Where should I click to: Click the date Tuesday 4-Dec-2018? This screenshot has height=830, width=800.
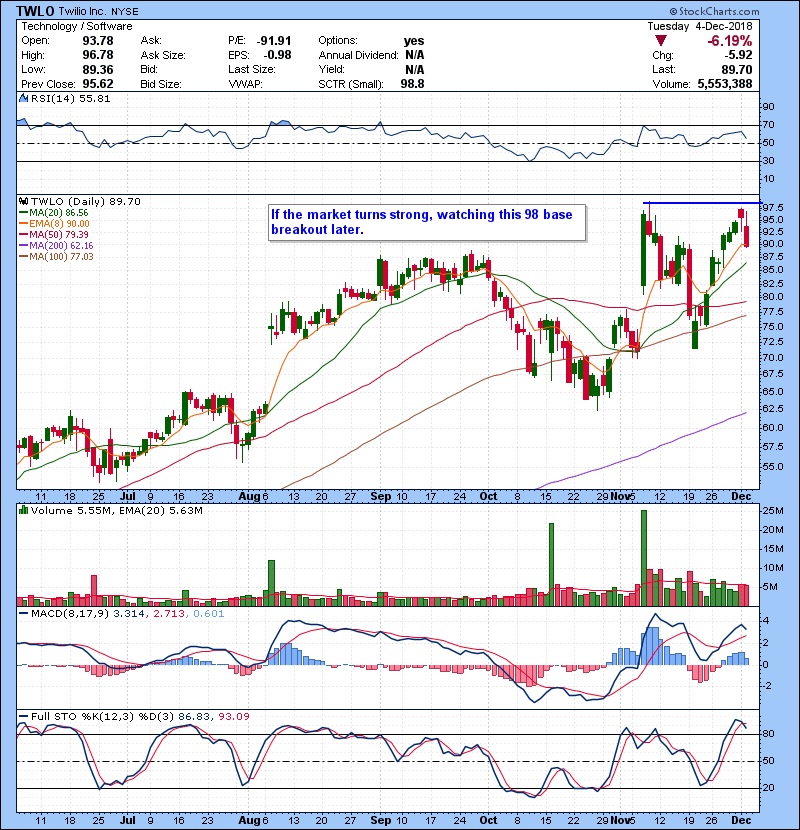[699, 26]
